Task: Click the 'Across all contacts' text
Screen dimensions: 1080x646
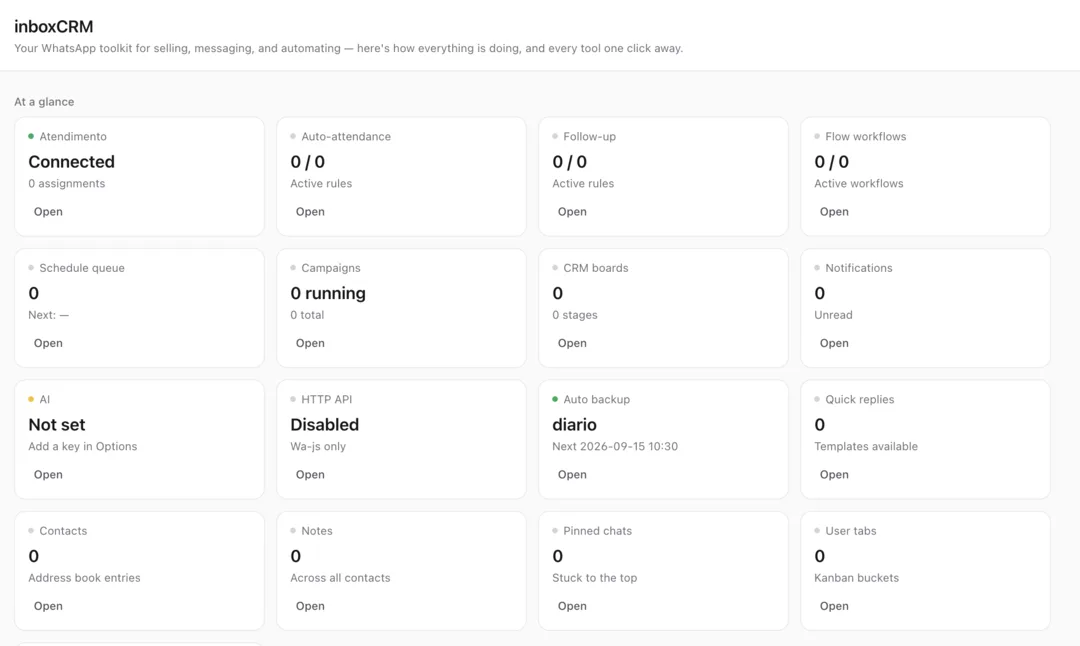Action: 340,578
